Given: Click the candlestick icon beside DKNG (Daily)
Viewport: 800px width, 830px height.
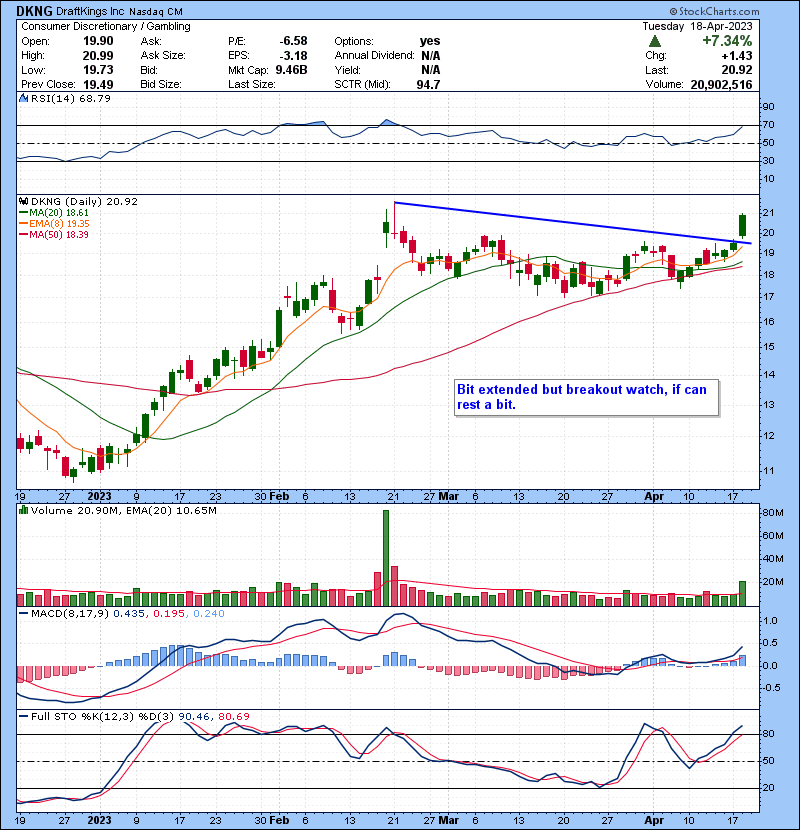Looking at the screenshot, I should pos(23,201).
